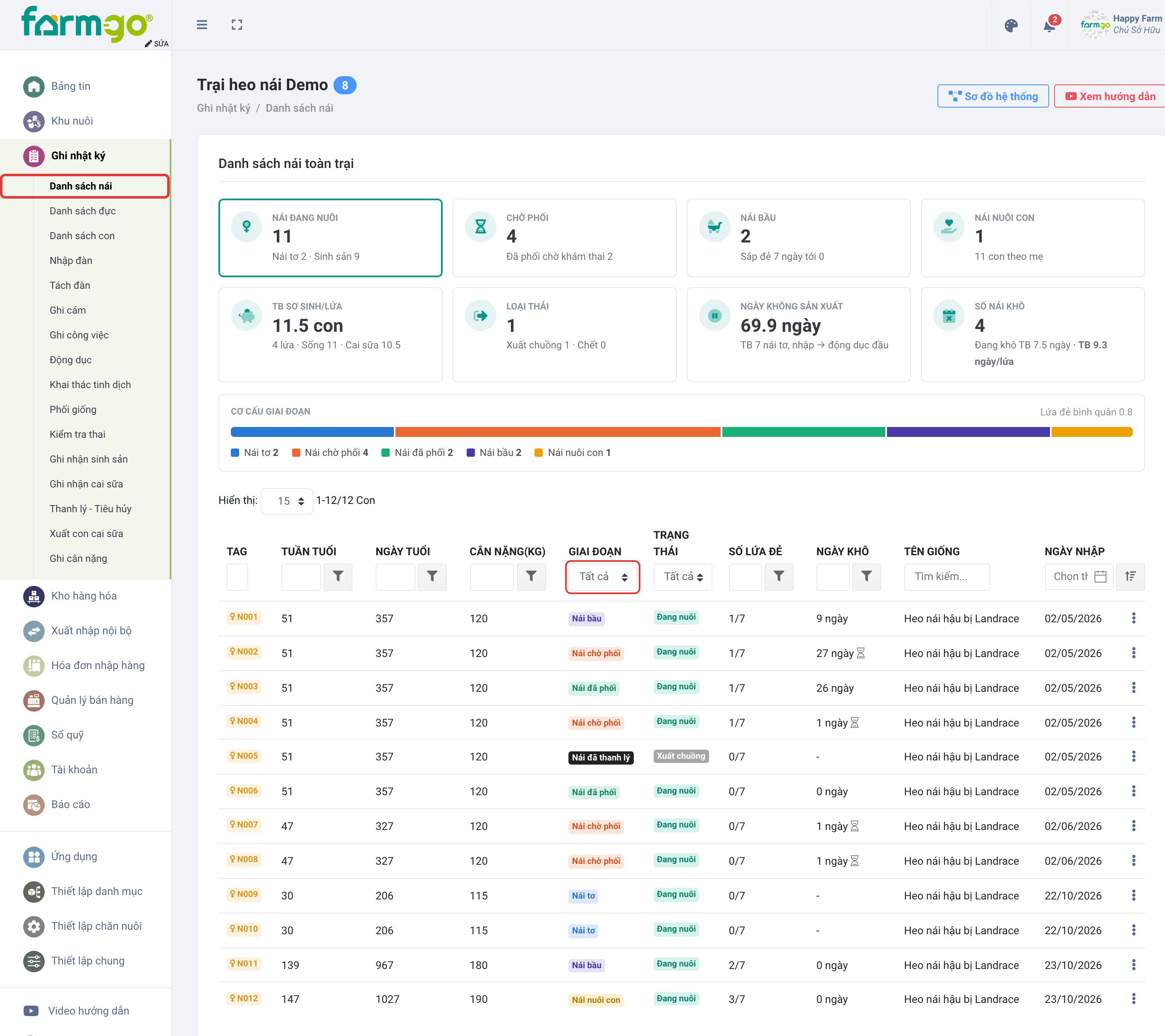Image resolution: width=1165 pixels, height=1036 pixels.
Task: Select the Chờ phối summary card
Action: point(564,237)
